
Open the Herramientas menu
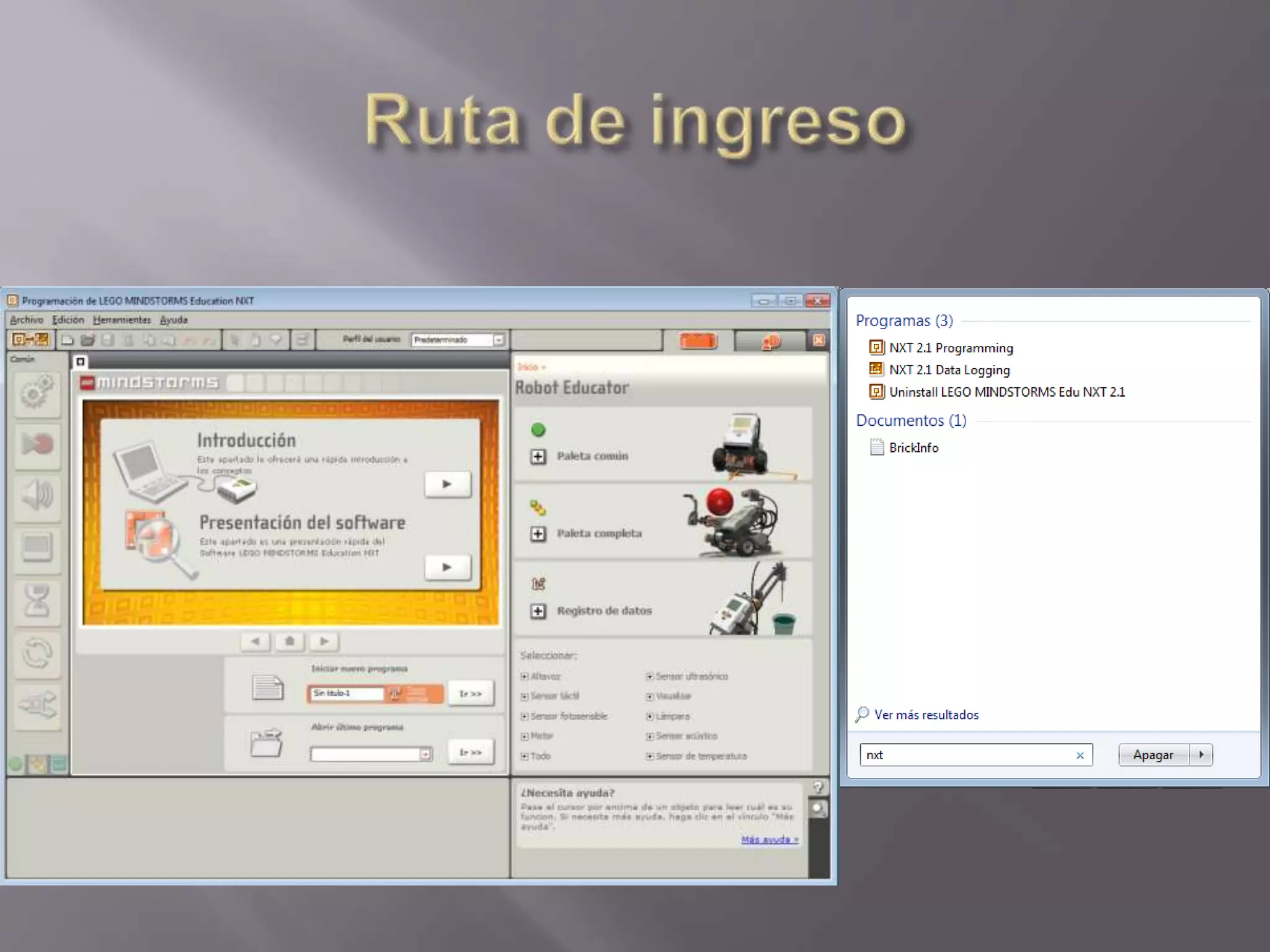click(x=122, y=320)
